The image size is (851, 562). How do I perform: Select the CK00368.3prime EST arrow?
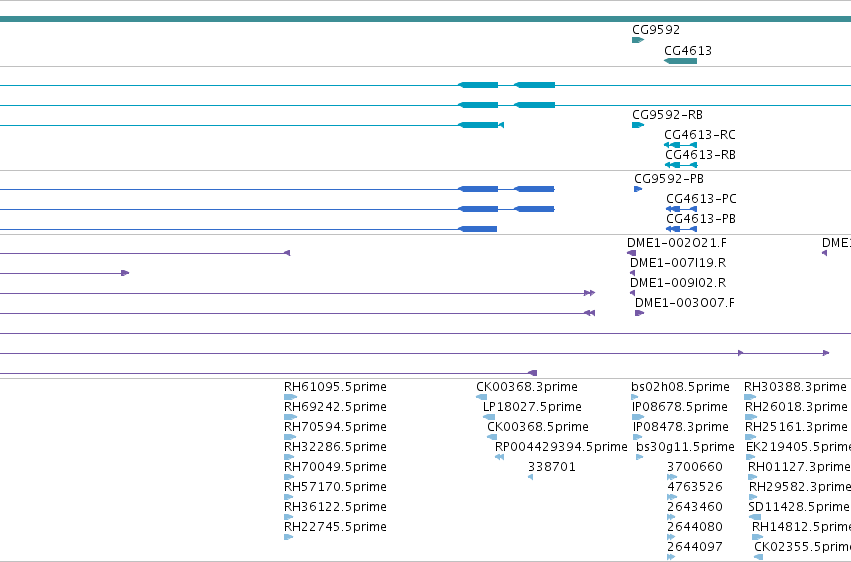(x=481, y=397)
